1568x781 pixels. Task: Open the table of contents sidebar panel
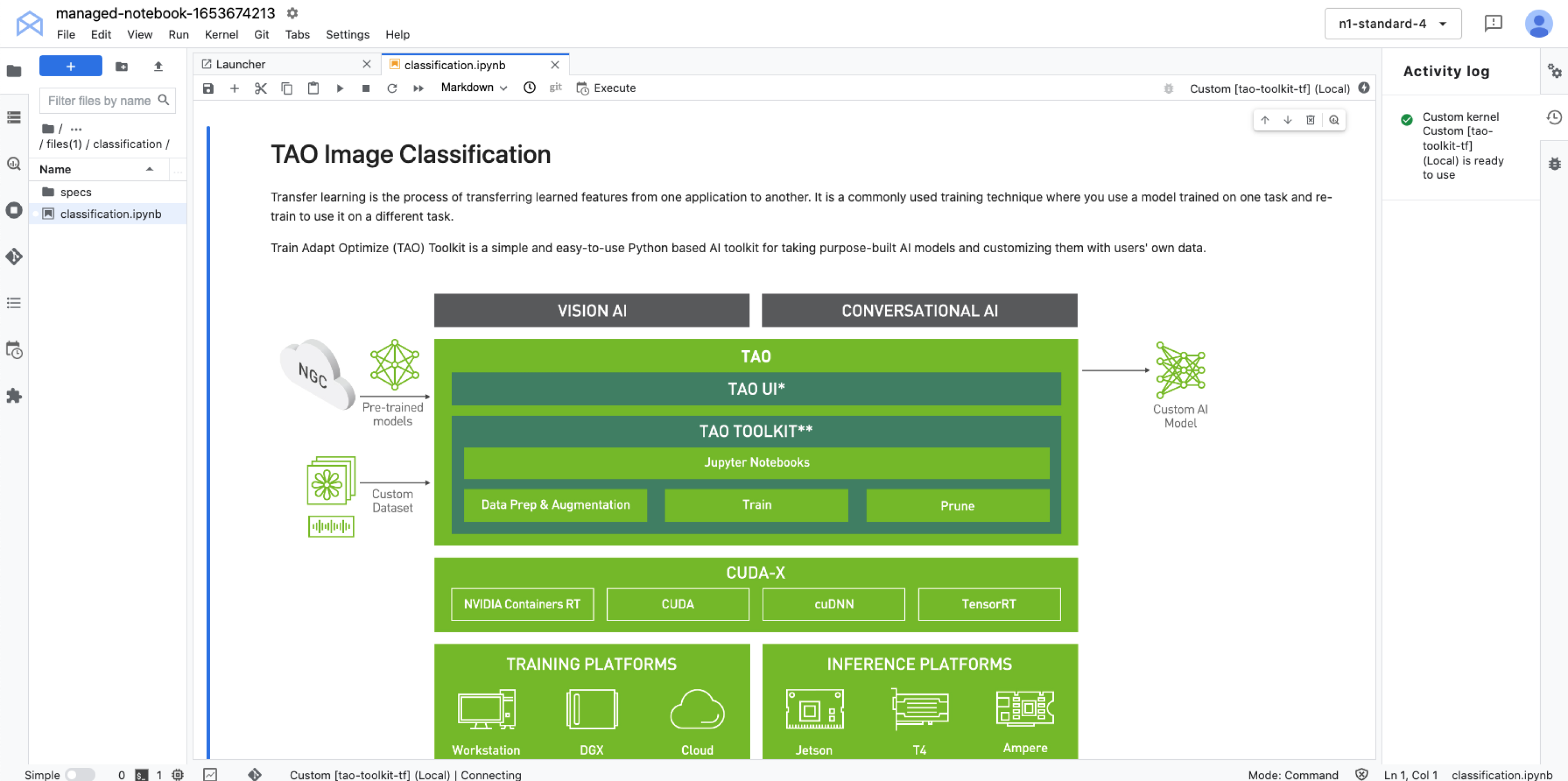pyautogui.click(x=14, y=302)
